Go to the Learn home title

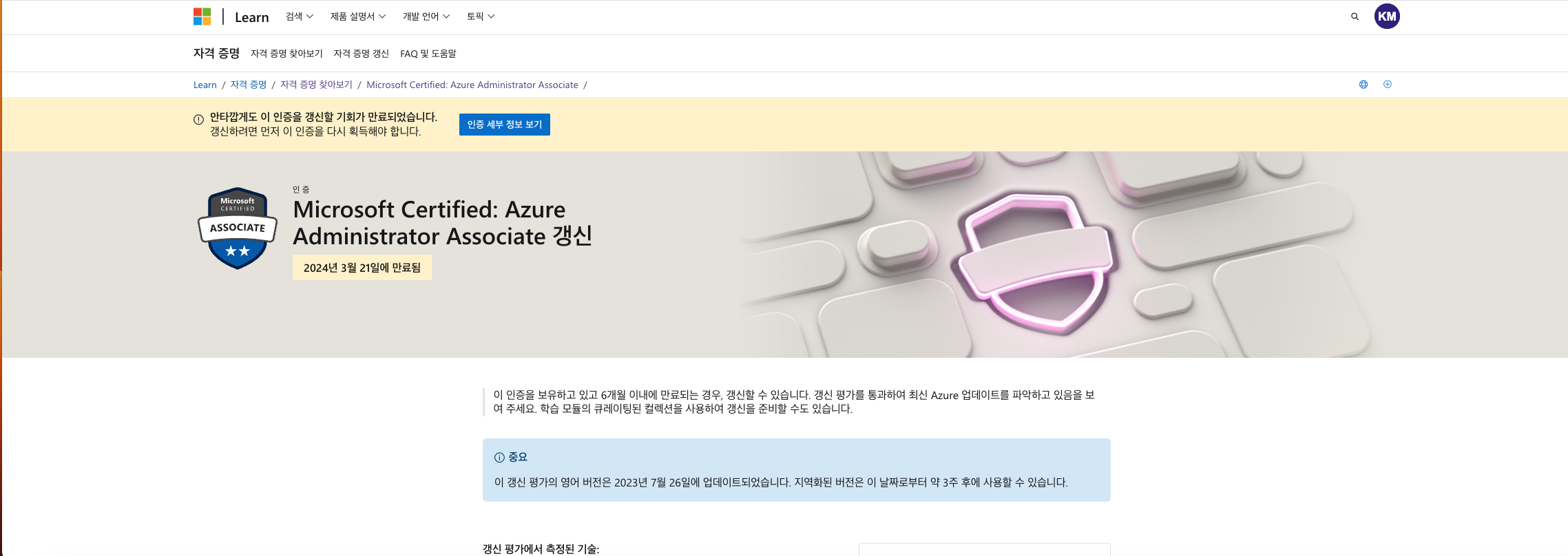pyautogui.click(x=252, y=17)
